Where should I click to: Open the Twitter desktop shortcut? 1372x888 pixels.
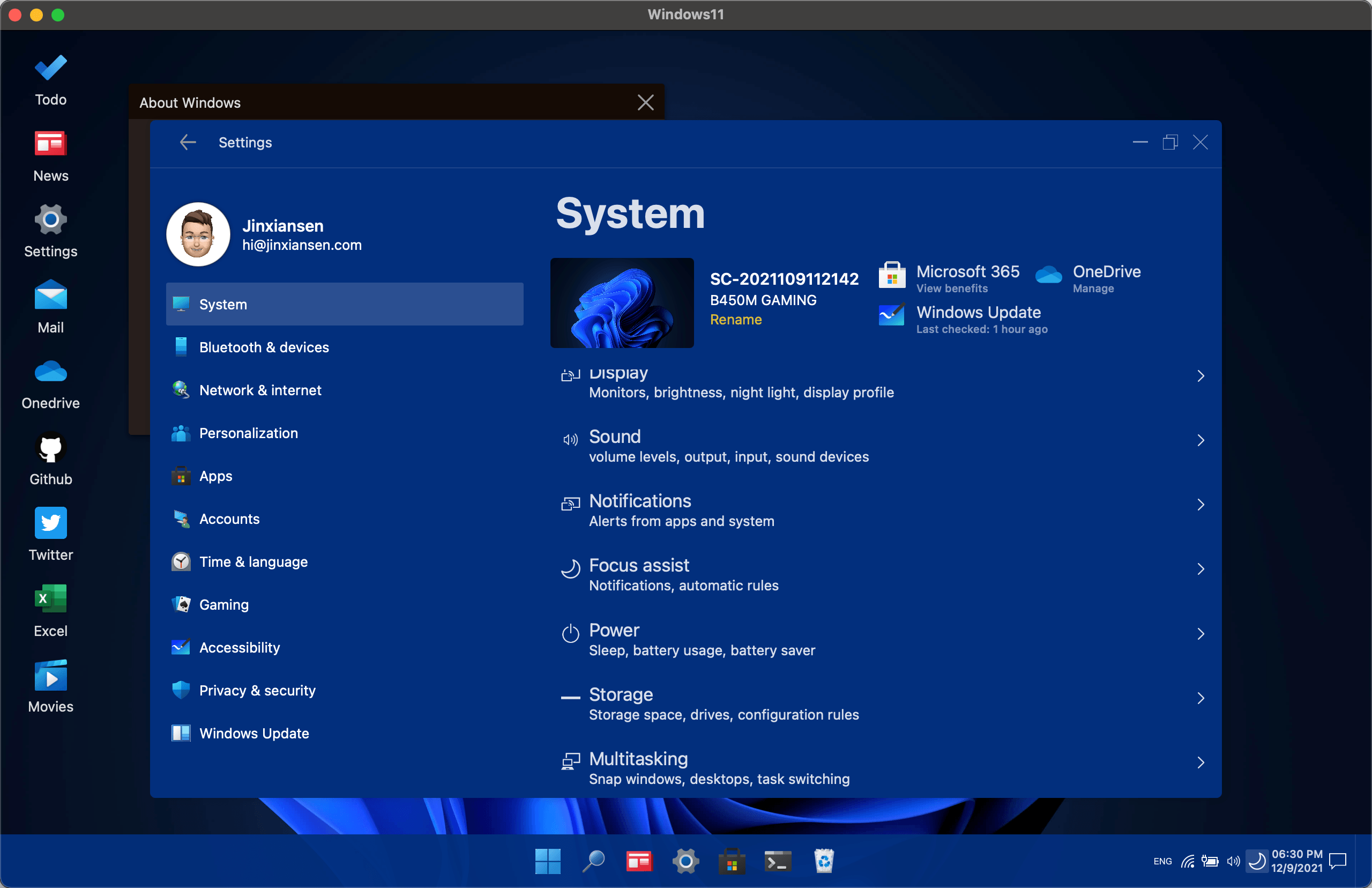click(51, 523)
